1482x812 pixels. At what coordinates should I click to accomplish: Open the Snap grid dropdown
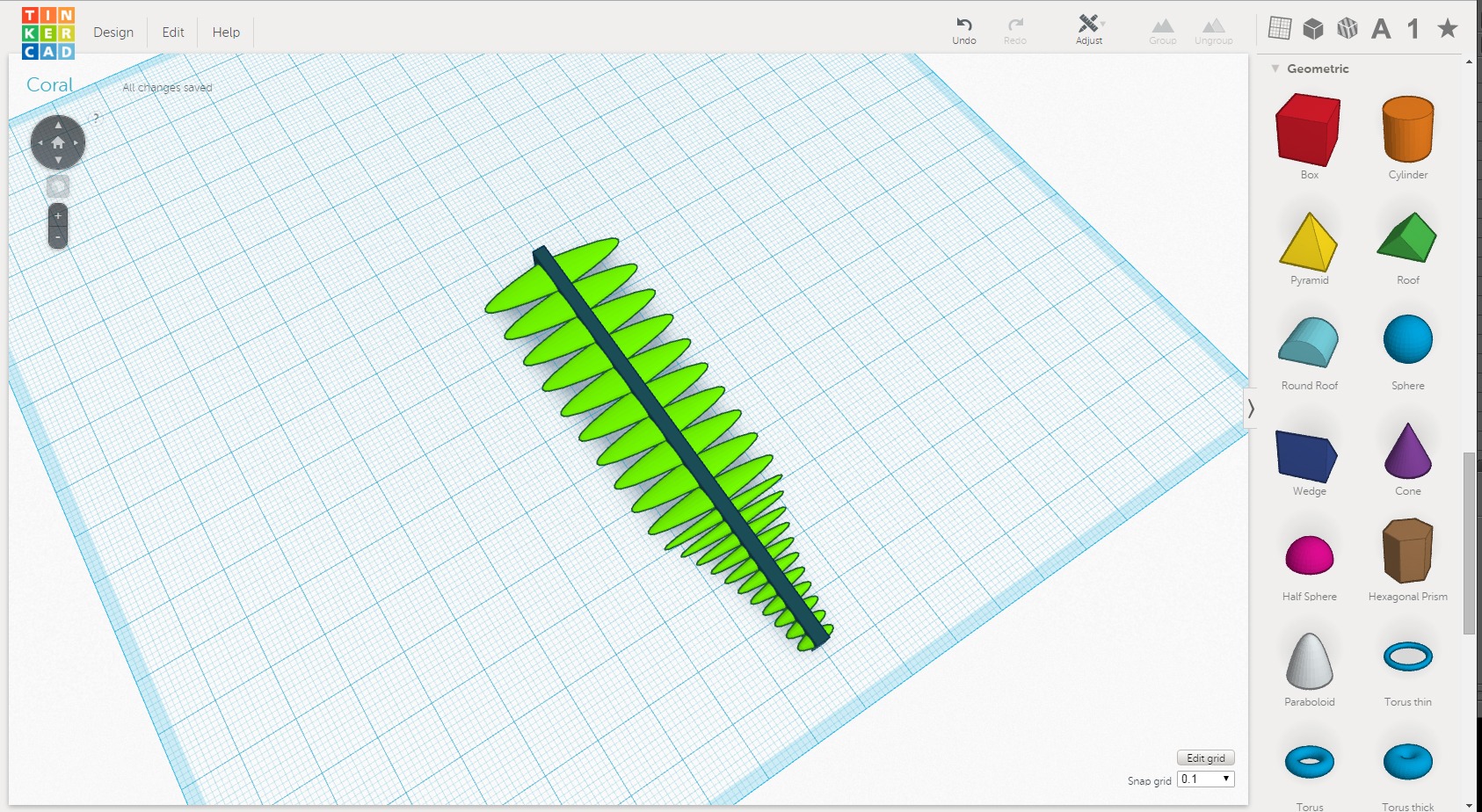pyautogui.click(x=1205, y=779)
